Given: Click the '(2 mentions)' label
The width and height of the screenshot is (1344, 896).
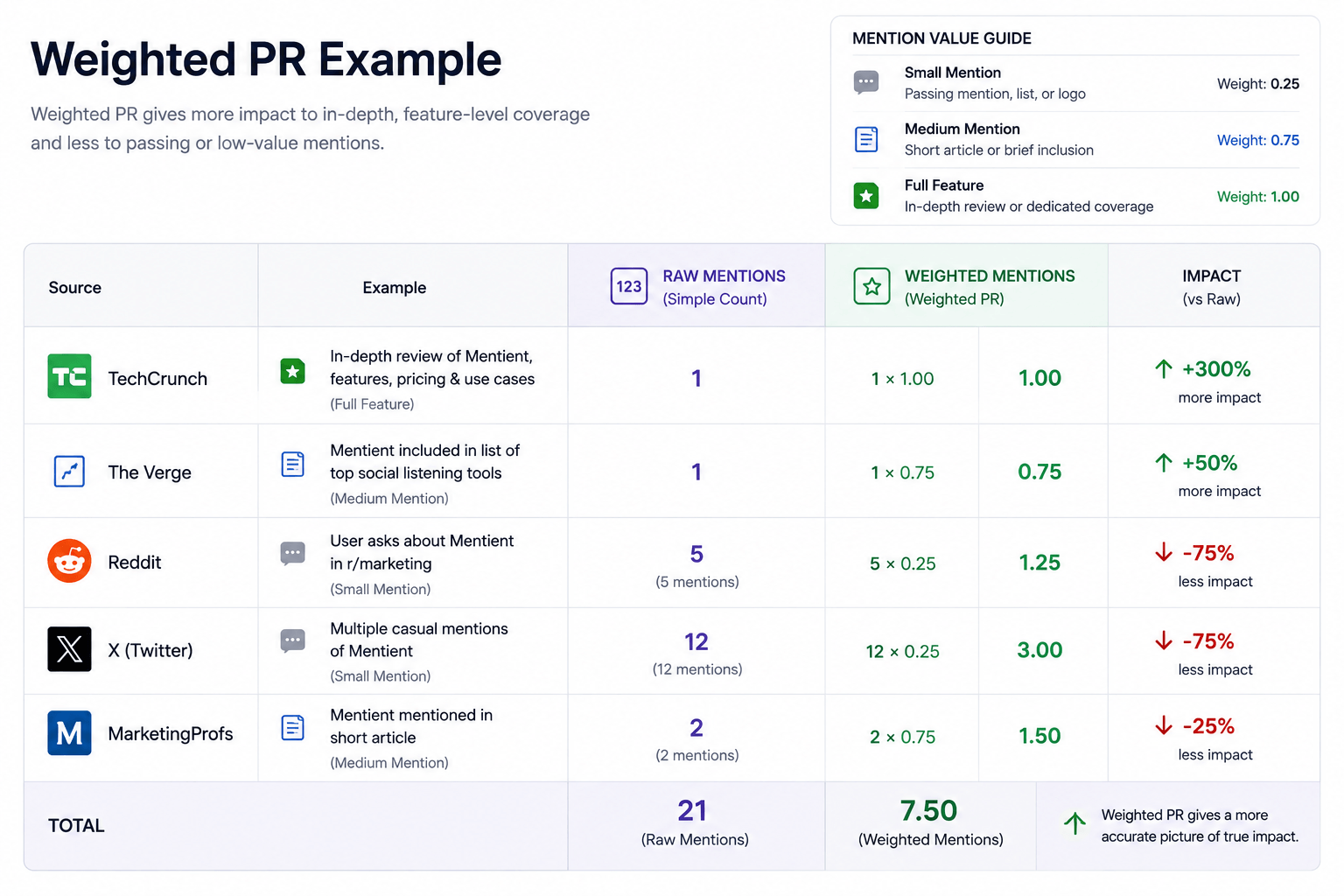Looking at the screenshot, I should click(x=696, y=755).
